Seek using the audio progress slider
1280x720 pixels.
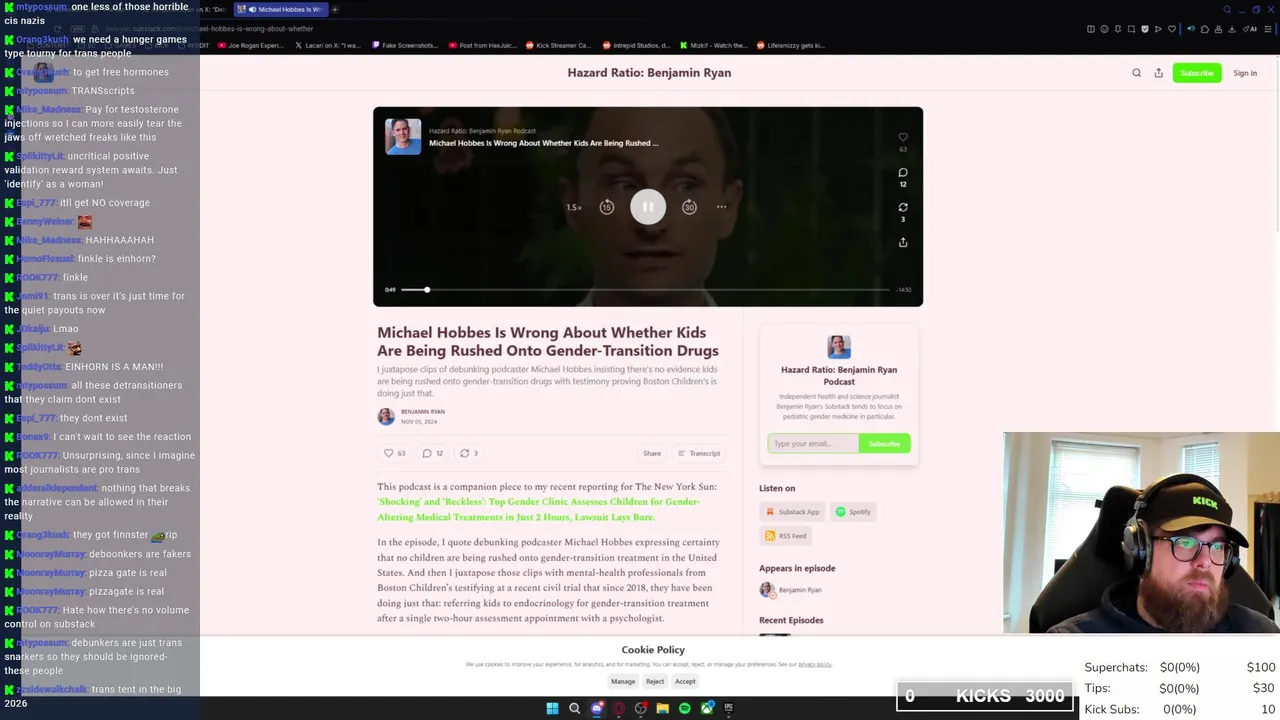[645, 290]
